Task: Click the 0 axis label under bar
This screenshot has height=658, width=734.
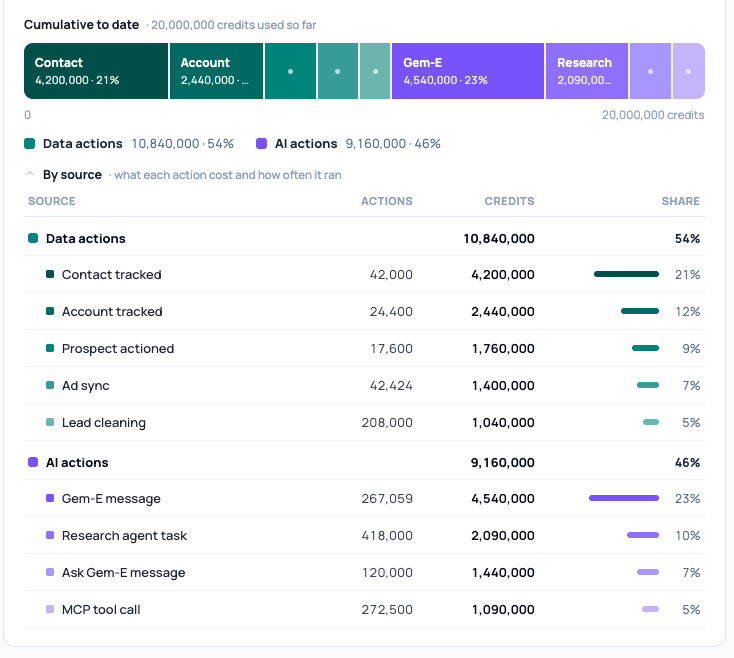Action: pyautogui.click(x=28, y=115)
